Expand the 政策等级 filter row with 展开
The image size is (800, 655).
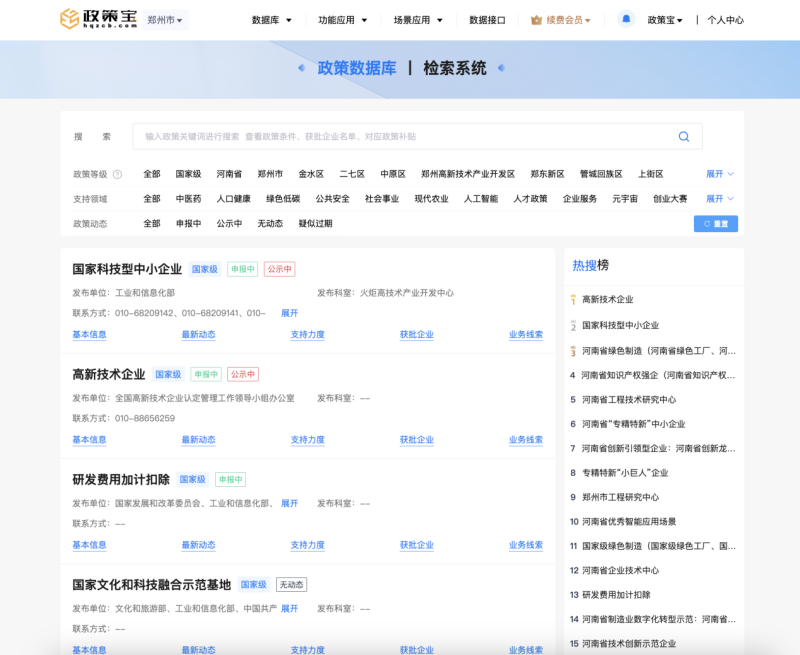(x=719, y=174)
